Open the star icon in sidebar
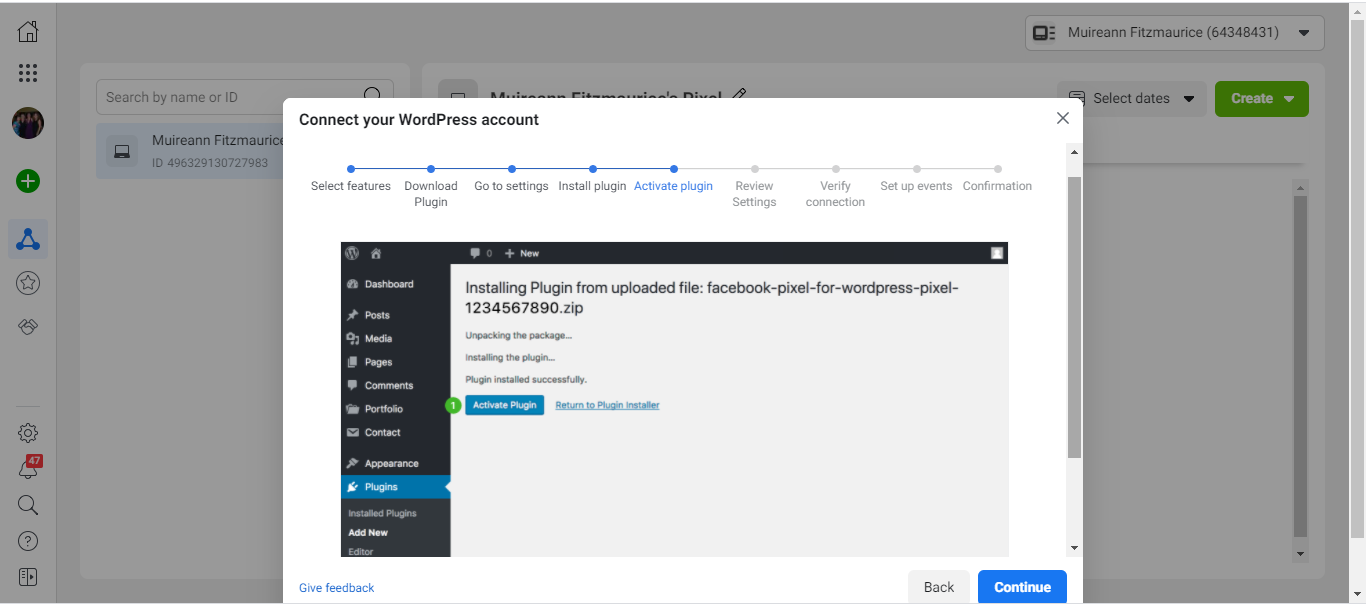Viewport: 1366px width, 607px height. pos(28,284)
